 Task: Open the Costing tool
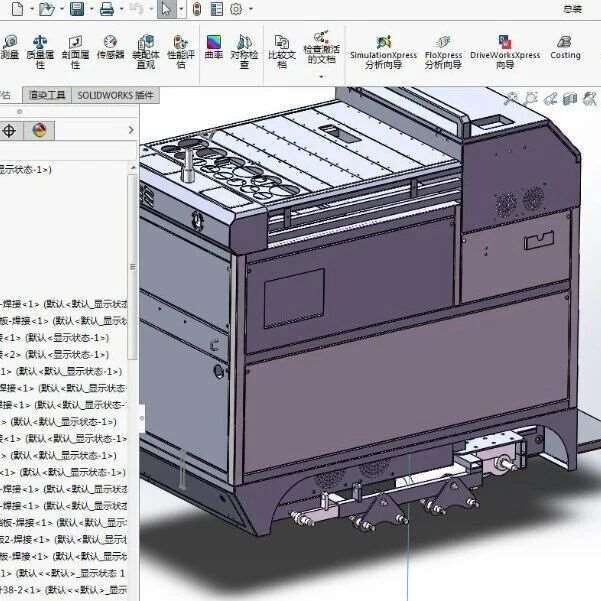[565, 48]
